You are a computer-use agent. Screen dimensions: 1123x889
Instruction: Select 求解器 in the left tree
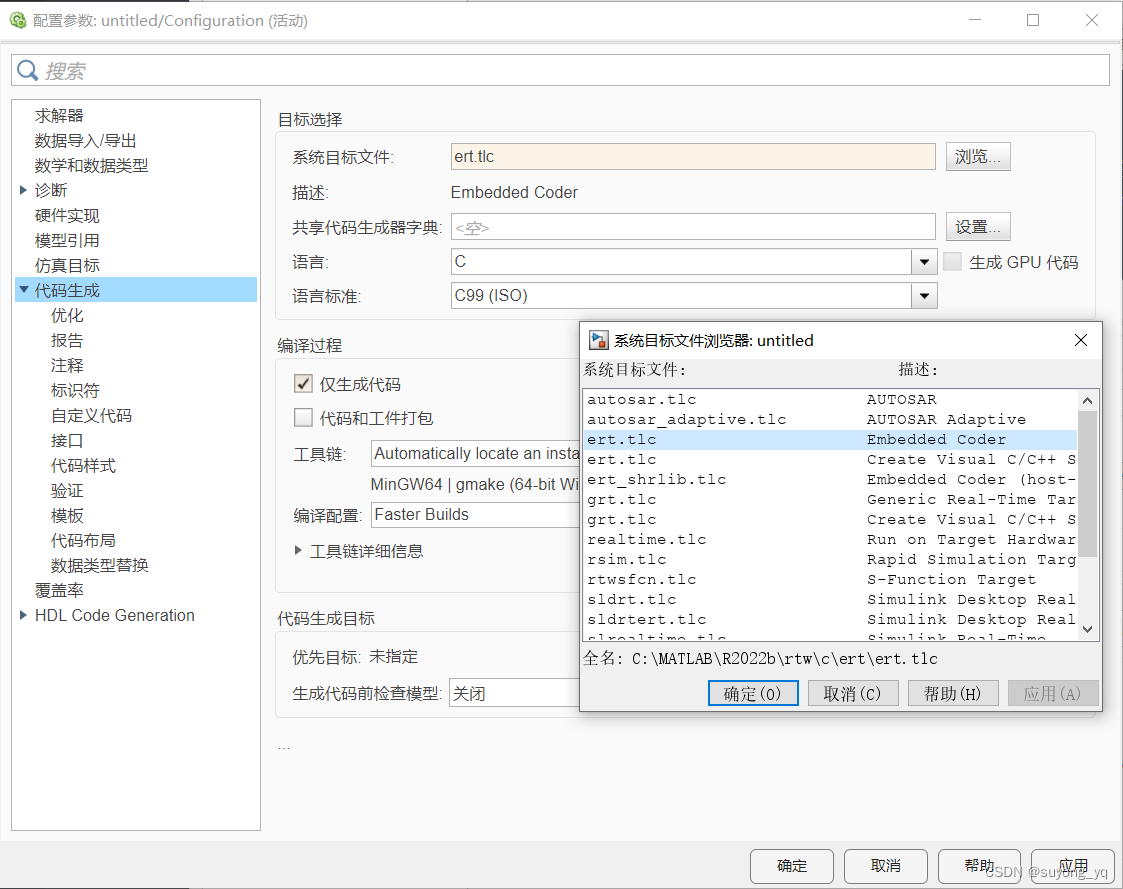tap(59, 115)
